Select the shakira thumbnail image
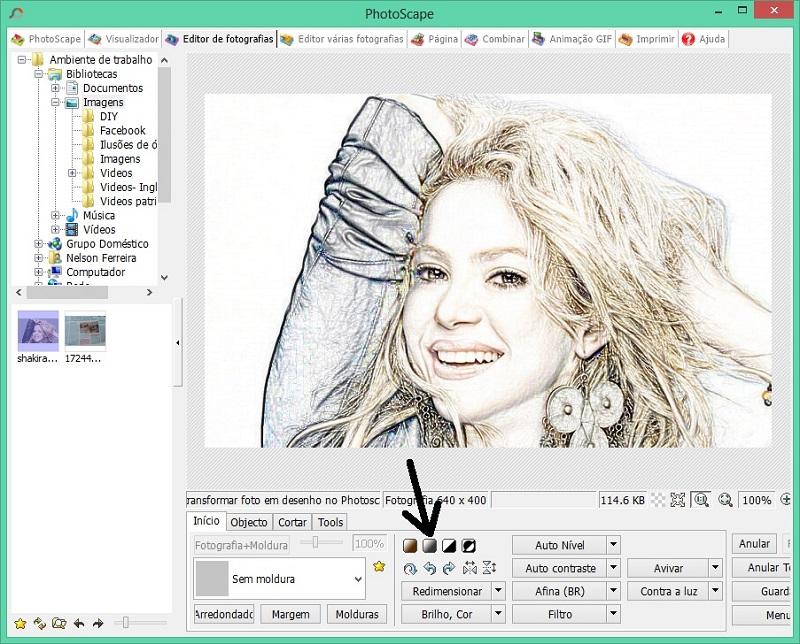Image resolution: width=800 pixels, height=644 pixels. 38,330
